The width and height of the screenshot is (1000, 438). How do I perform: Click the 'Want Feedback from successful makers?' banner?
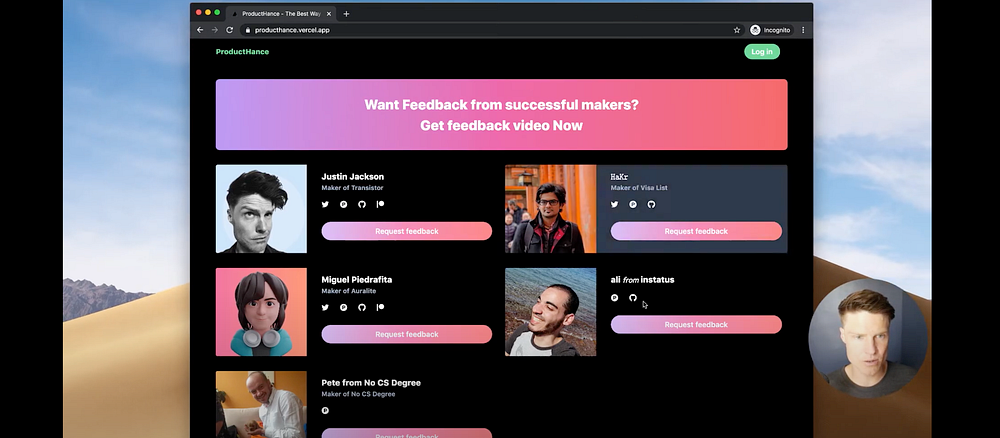[501, 115]
